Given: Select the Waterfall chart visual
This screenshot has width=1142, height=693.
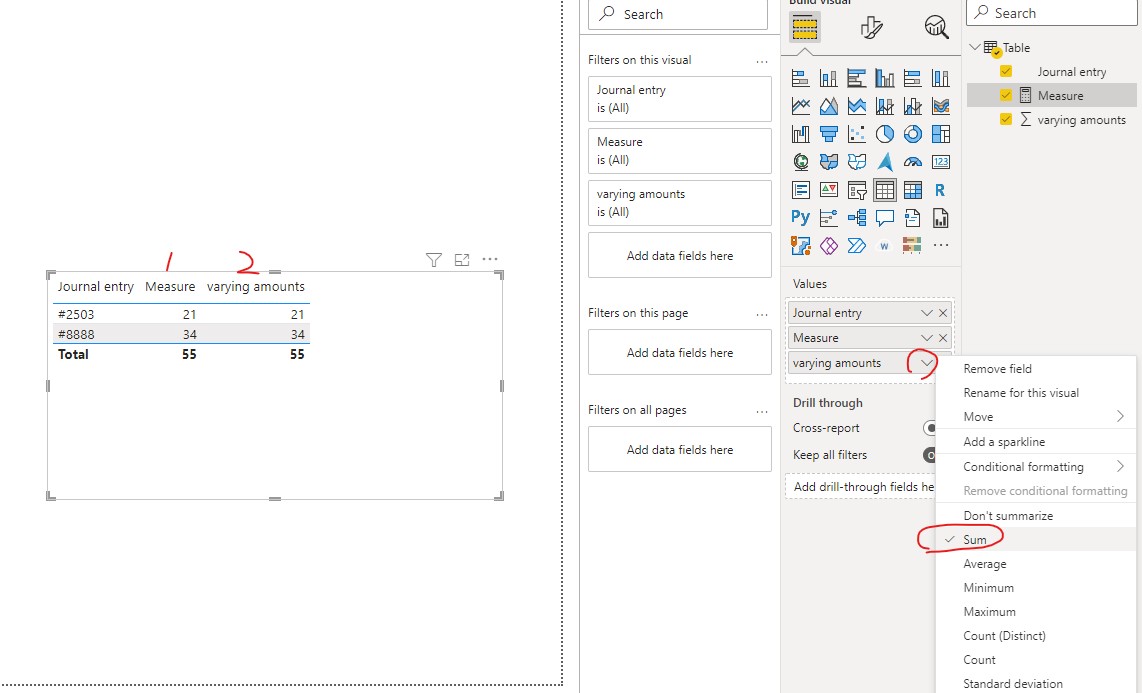Looking at the screenshot, I should (x=800, y=134).
